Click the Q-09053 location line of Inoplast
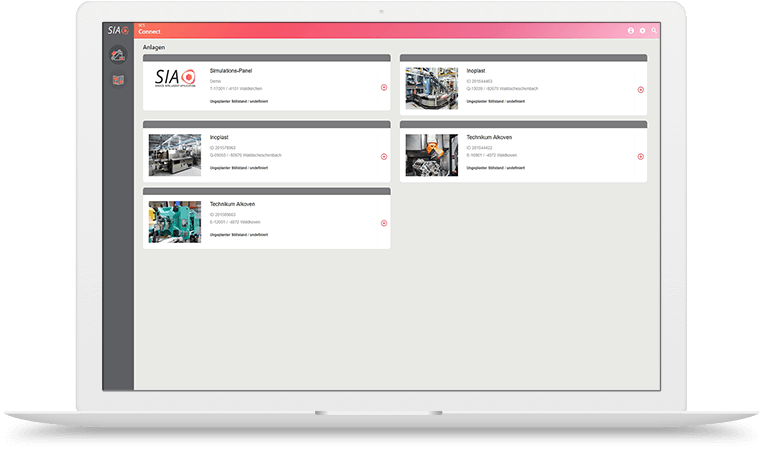 point(246,155)
